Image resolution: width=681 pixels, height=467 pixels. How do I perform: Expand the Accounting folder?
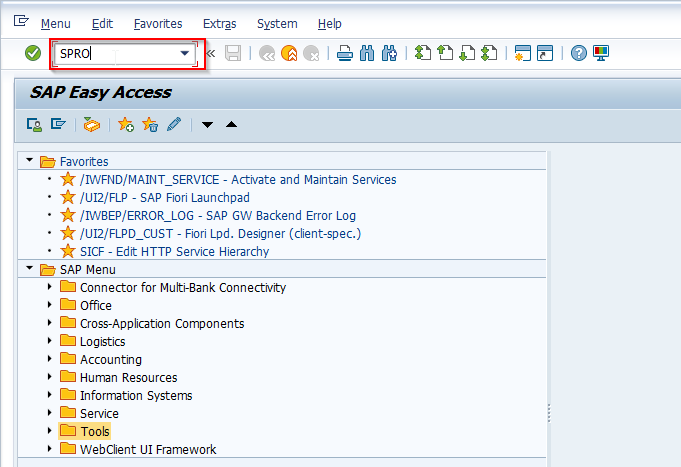[50, 359]
